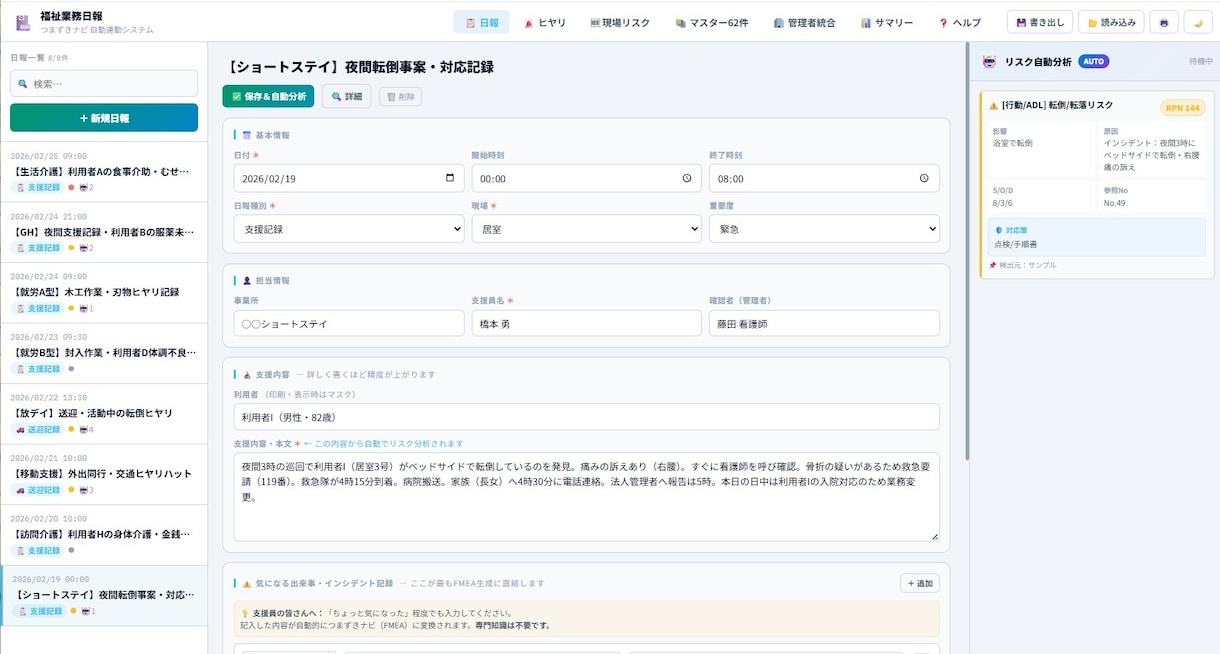
Task: Open the 現場リスク tab
Action: click(x=620, y=22)
